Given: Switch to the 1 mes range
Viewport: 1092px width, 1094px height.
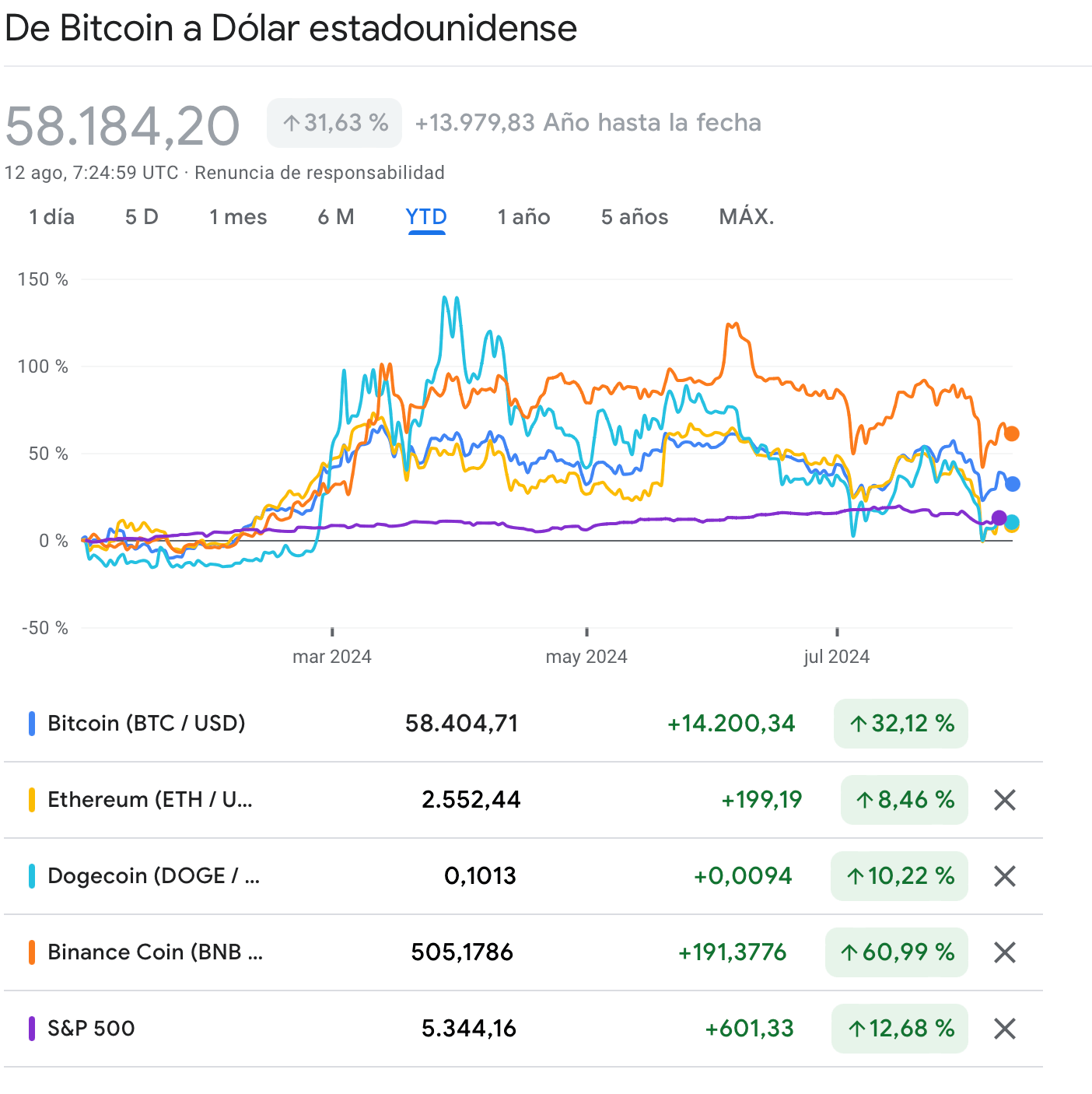Looking at the screenshot, I should (238, 217).
